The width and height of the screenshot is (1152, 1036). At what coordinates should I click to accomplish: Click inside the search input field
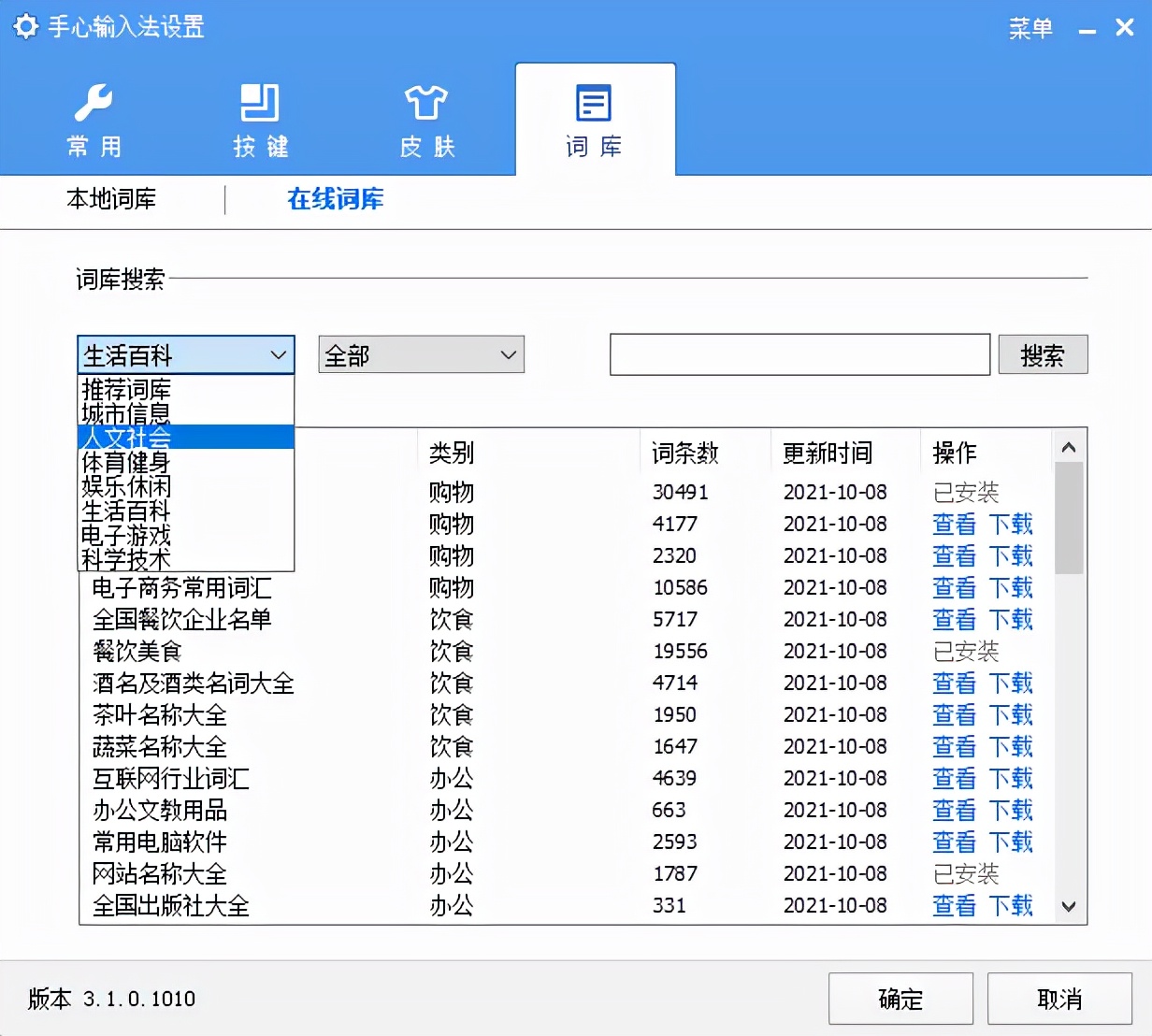[x=799, y=354]
